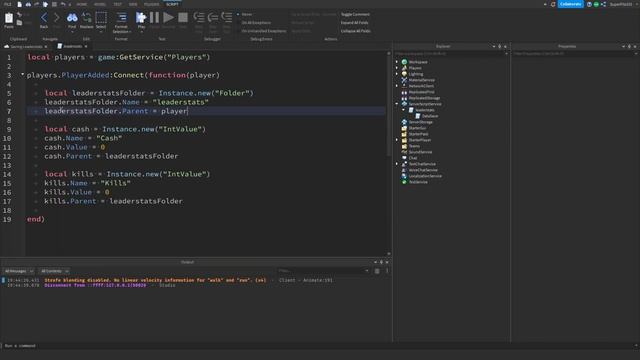
Task: Expand the NetworkClient tree node
Action: pos(397,86)
